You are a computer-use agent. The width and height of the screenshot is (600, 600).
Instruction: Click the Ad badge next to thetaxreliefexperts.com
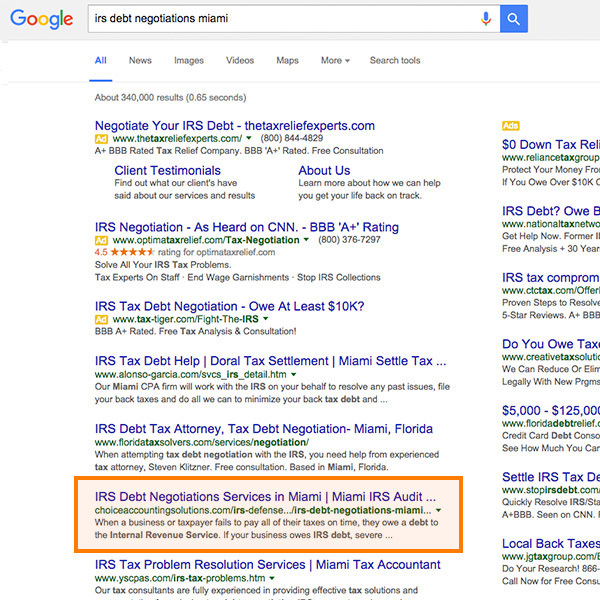101,139
